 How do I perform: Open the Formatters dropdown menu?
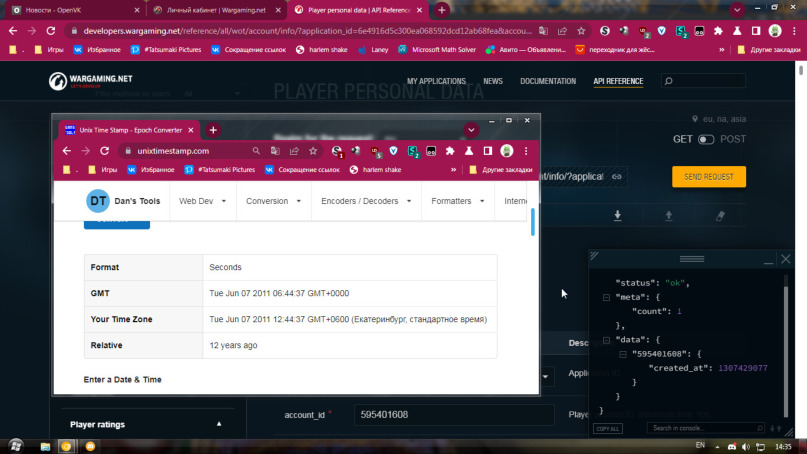458,201
